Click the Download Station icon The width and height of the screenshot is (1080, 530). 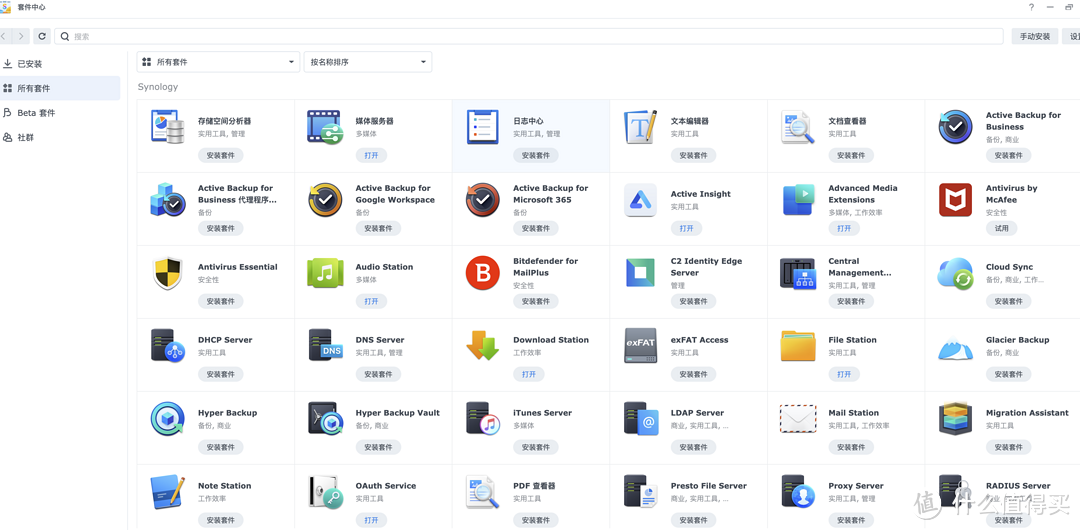tap(482, 346)
